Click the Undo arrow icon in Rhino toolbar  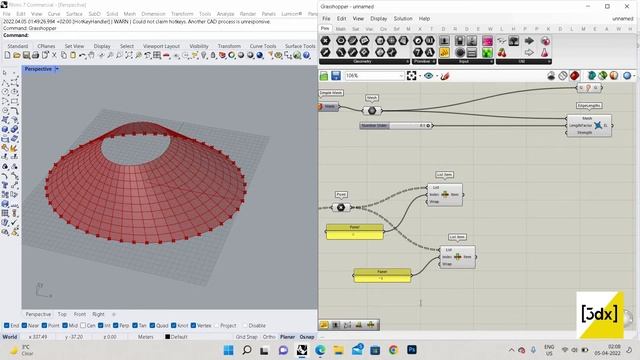(82, 55)
